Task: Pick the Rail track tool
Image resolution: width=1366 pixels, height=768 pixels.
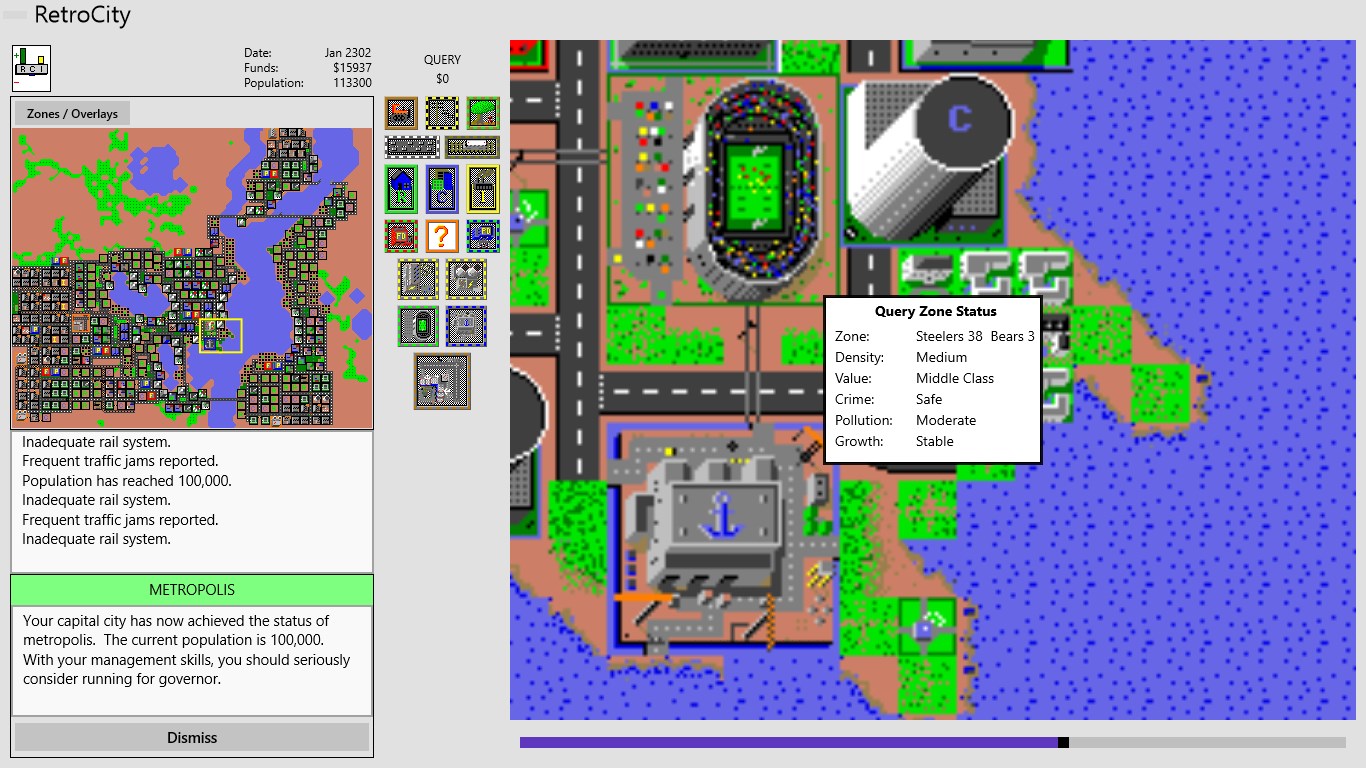Action: [x=472, y=147]
